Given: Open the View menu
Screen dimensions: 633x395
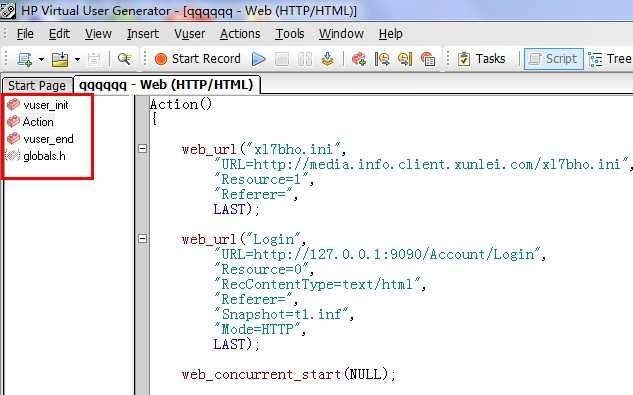Looking at the screenshot, I should click(98, 34).
